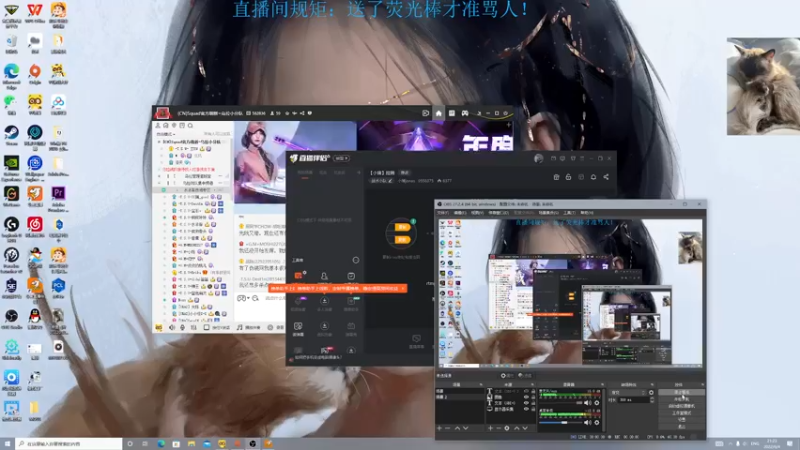
Task: Open the View menu in OBS
Action: click(477, 213)
